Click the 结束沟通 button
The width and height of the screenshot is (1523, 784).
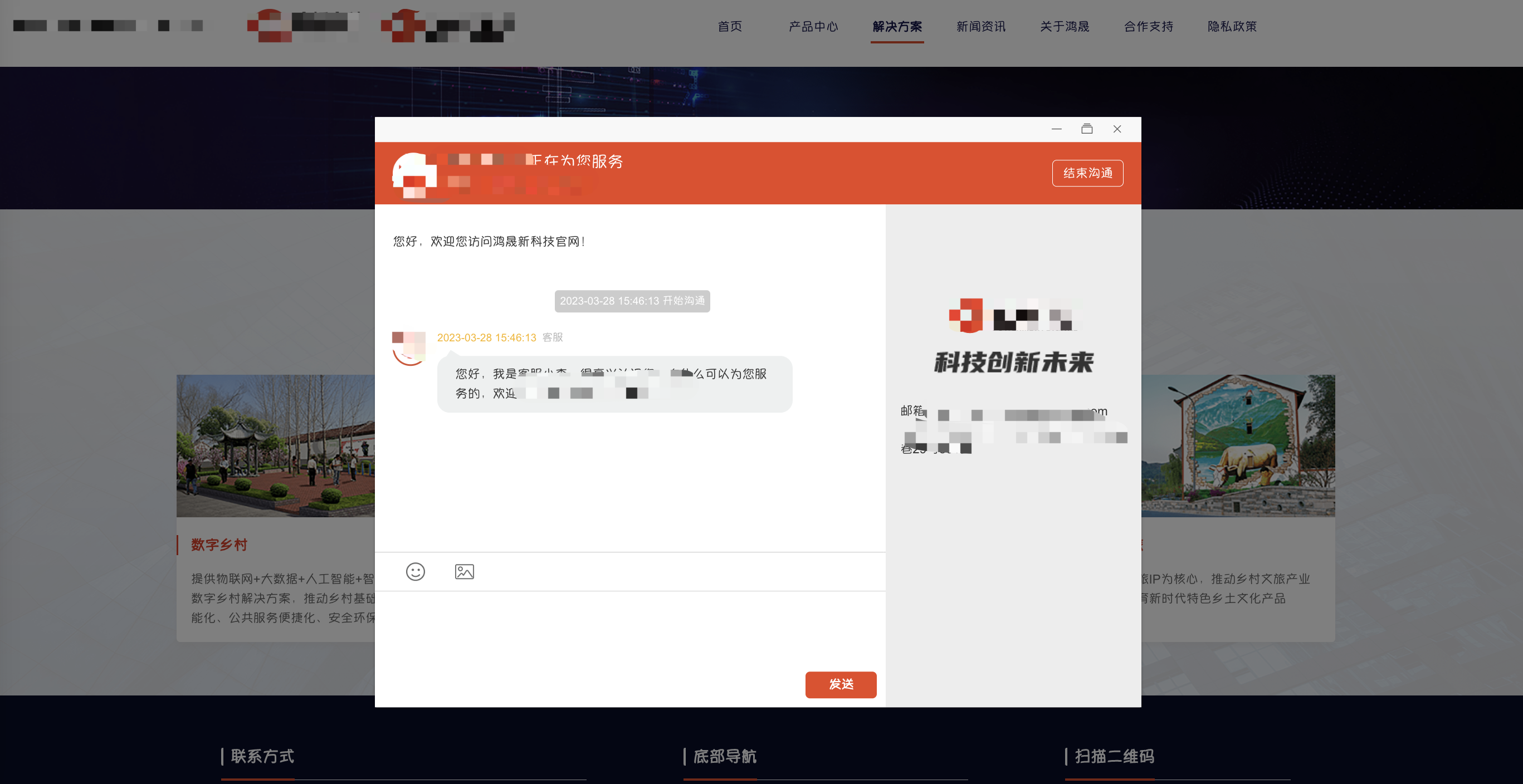coord(1087,173)
